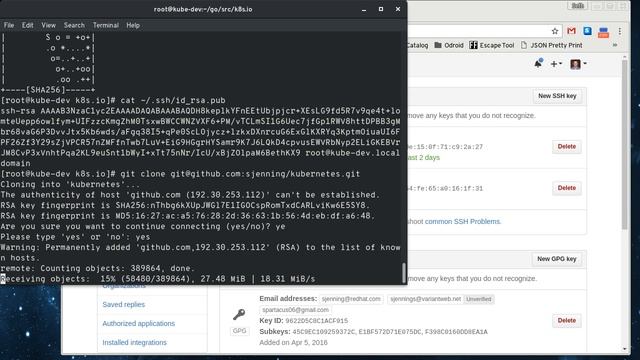
Task: Open the JSON Pretty Print bookmark
Action: (551, 45)
